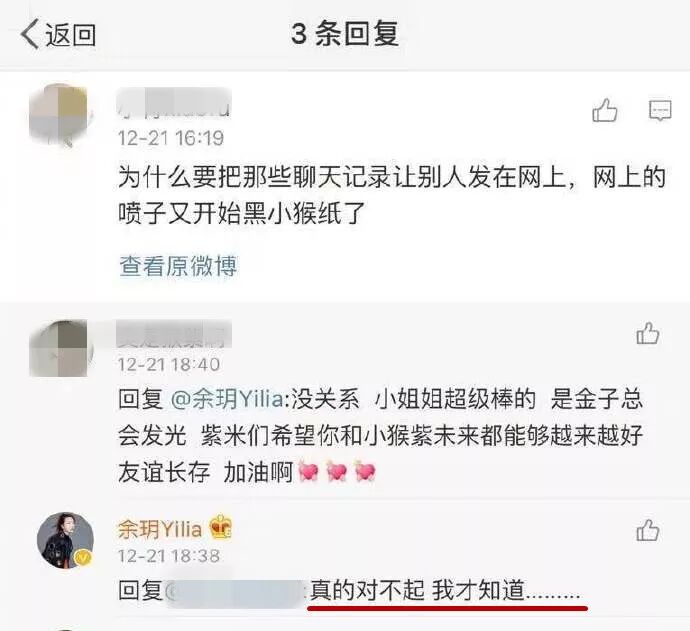Screen dimensions: 690x631
Task: Like the first comment about 聊天记录
Action: (605, 110)
